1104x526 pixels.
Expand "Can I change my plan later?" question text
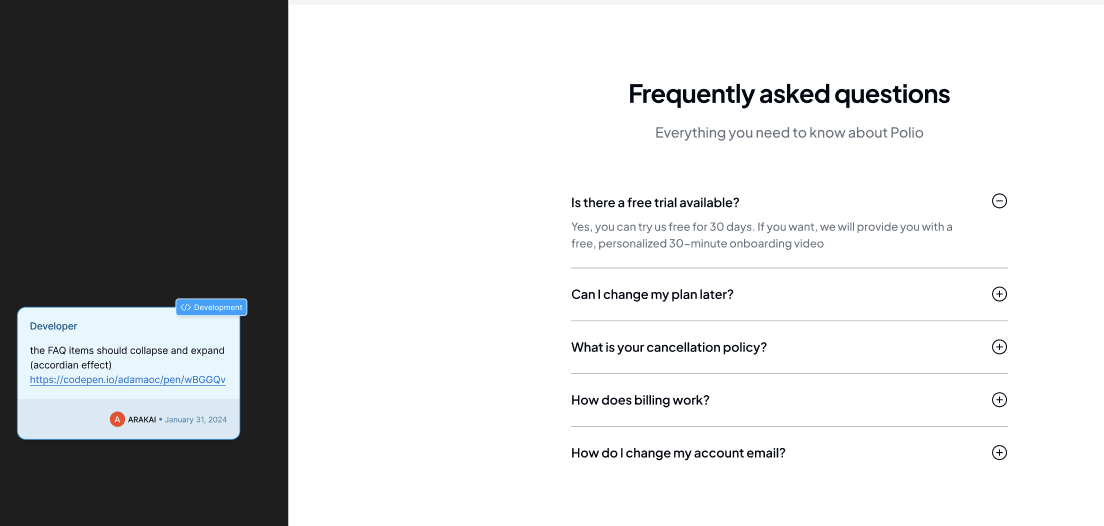tap(652, 294)
